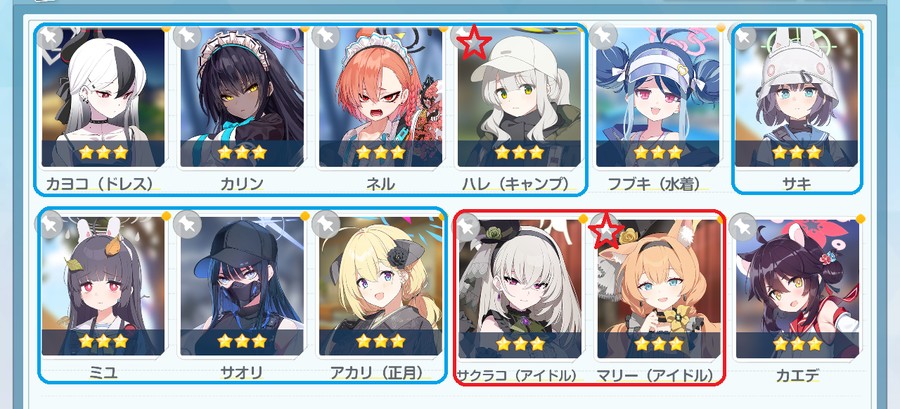Toggle the pin icon on ミユ card
The width and height of the screenshot is (900, 409).
[50, 224]
